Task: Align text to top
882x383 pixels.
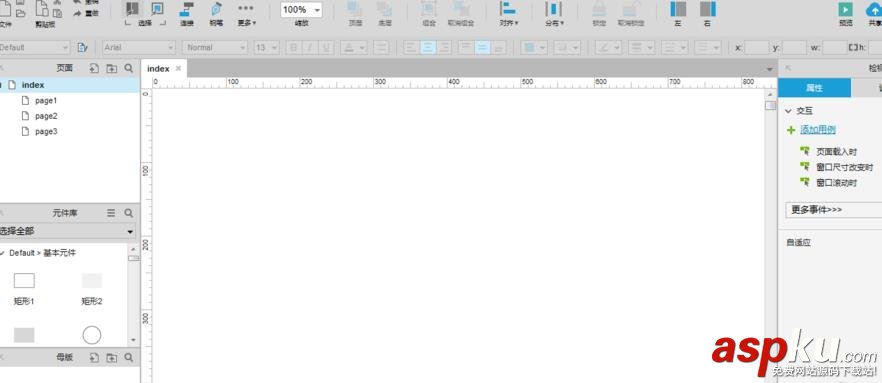Action: pos(466,48)
